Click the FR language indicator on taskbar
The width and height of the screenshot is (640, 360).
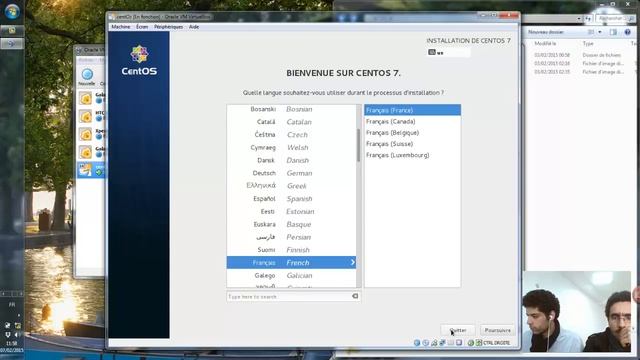[12, 305]
